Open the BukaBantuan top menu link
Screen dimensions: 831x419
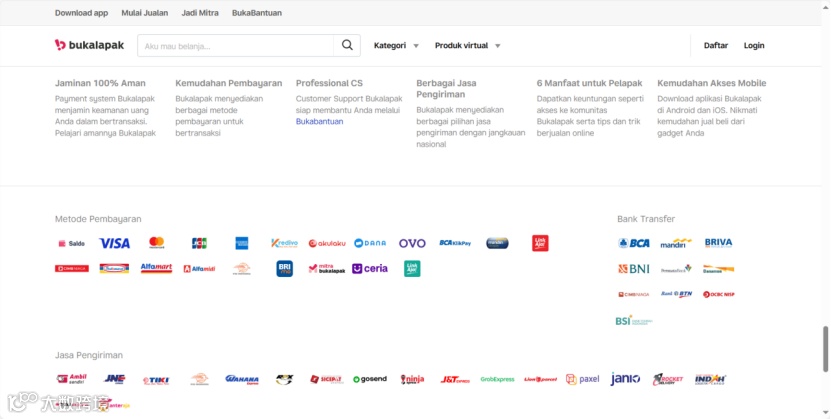pos(256,13)
